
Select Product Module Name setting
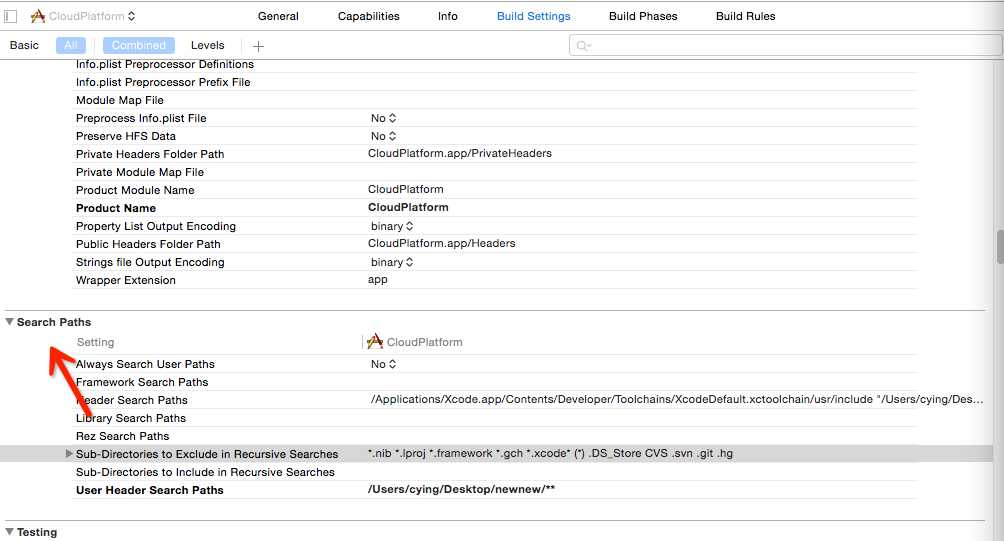coord(135,190)
